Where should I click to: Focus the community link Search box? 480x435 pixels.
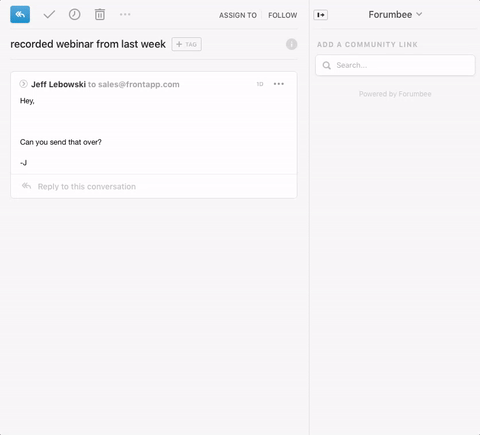(x=395, y=65)
